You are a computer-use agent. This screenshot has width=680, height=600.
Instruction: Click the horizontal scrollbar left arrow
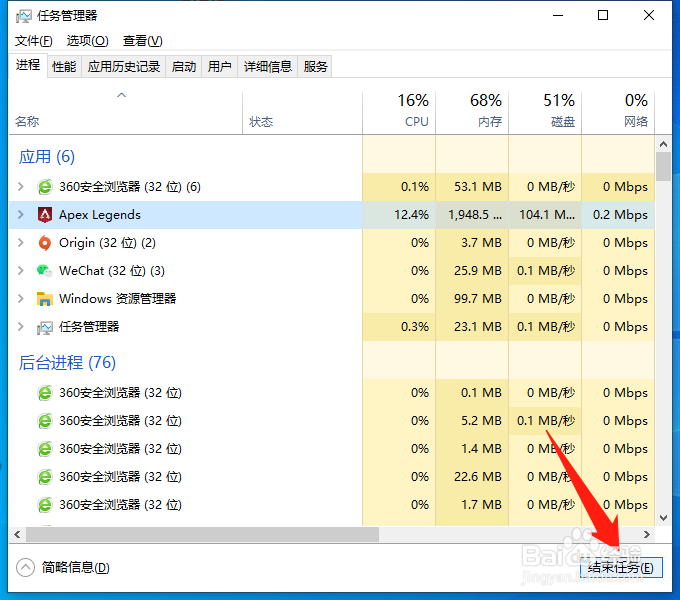coord(17,535)
